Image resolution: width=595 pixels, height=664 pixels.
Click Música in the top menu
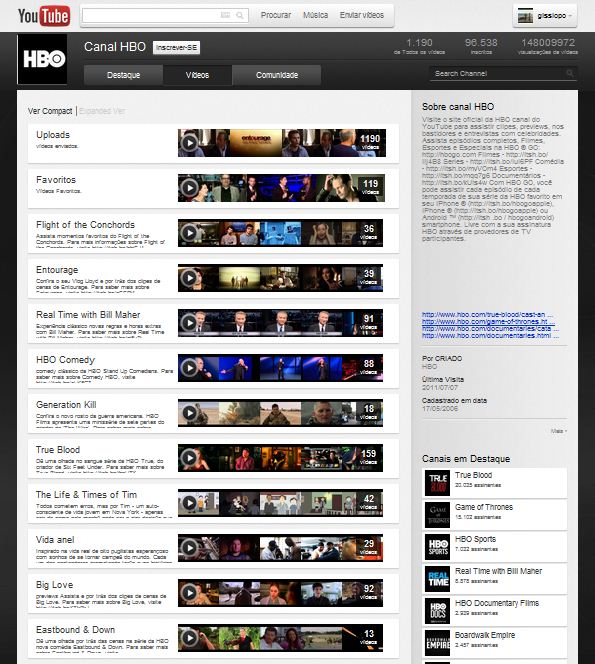(315, 15)
